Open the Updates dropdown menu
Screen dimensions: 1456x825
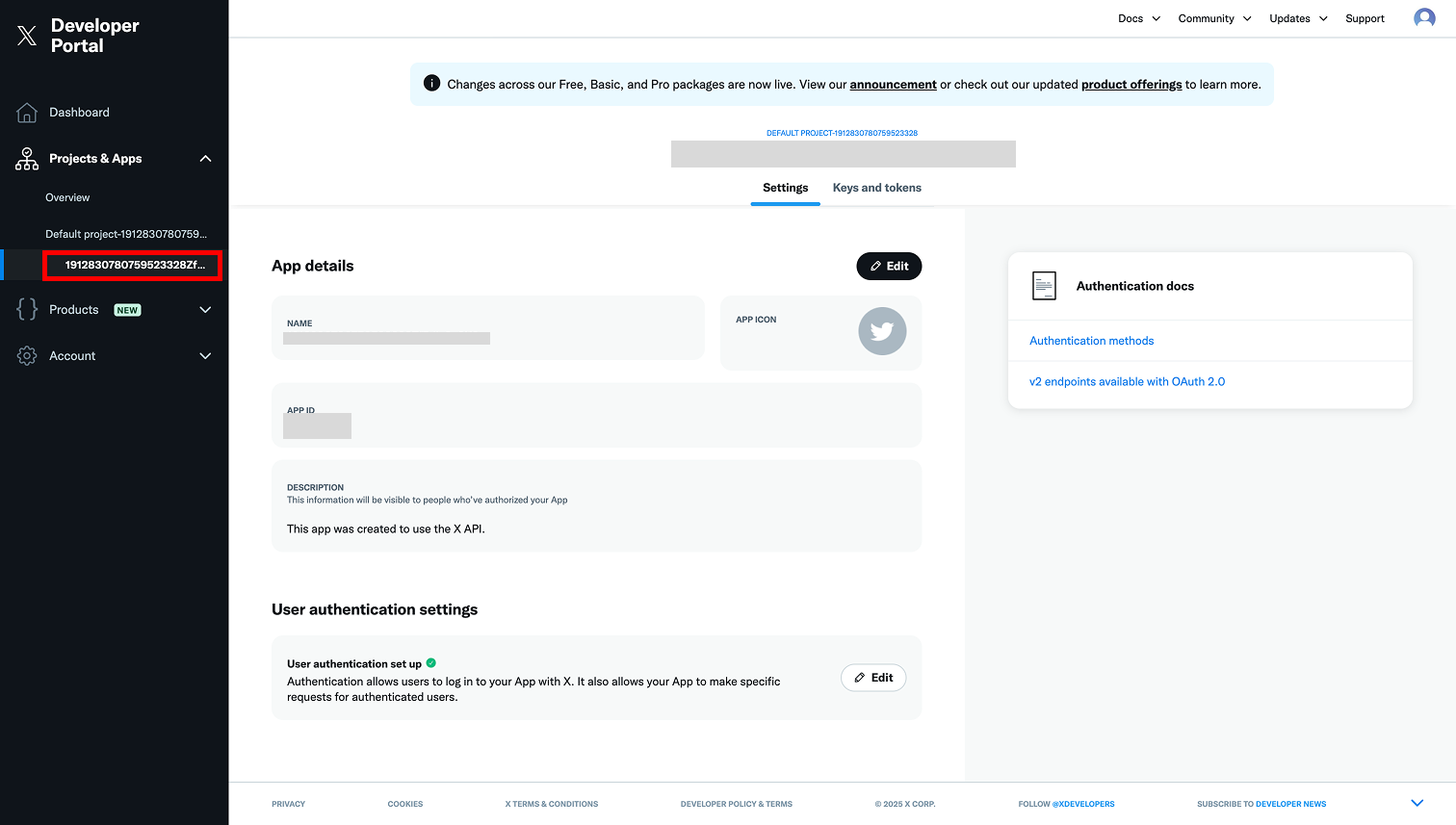1298,18
